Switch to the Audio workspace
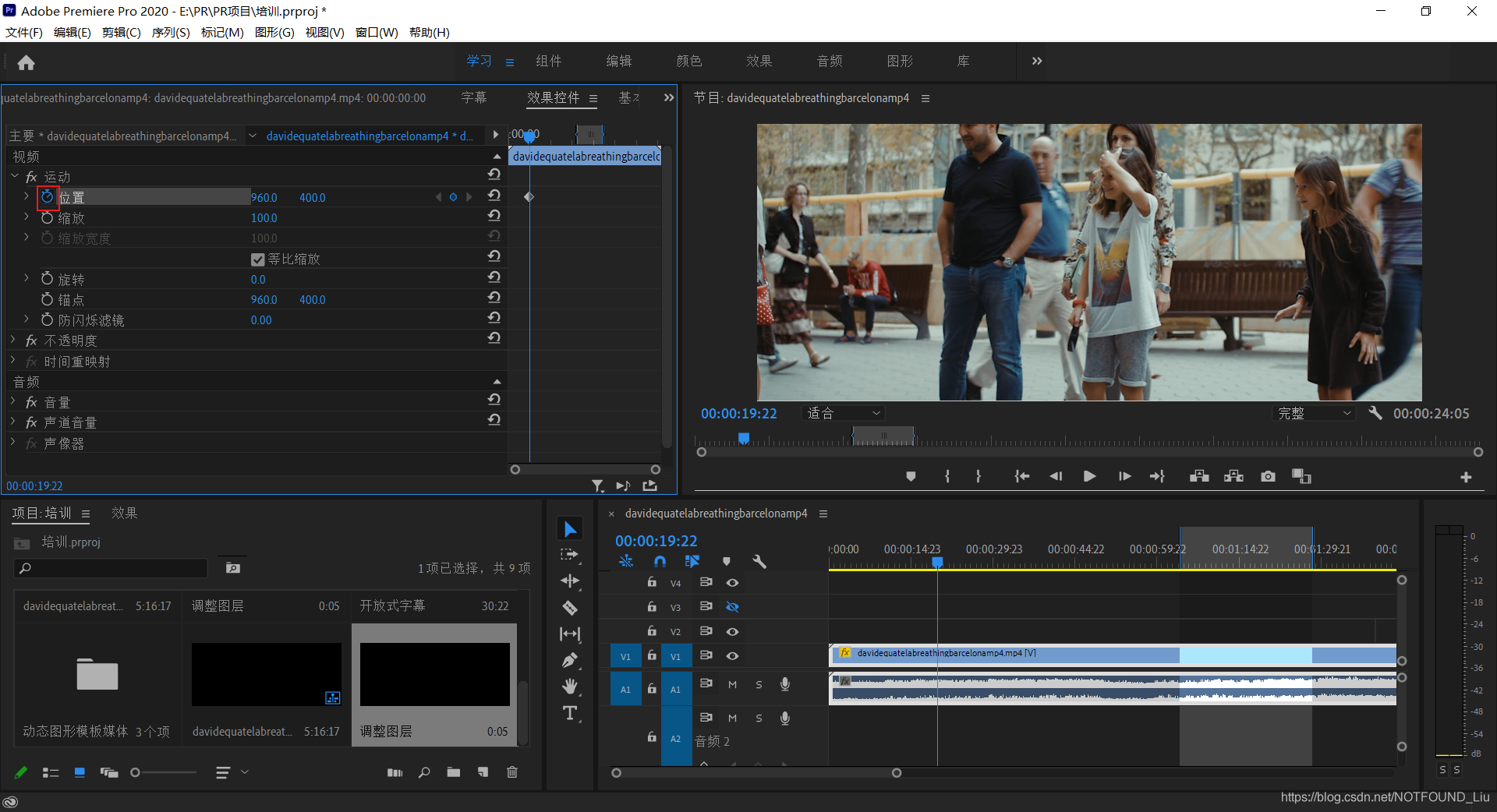This screenshot has height=812, width=1497. click(x=830, y=61)
